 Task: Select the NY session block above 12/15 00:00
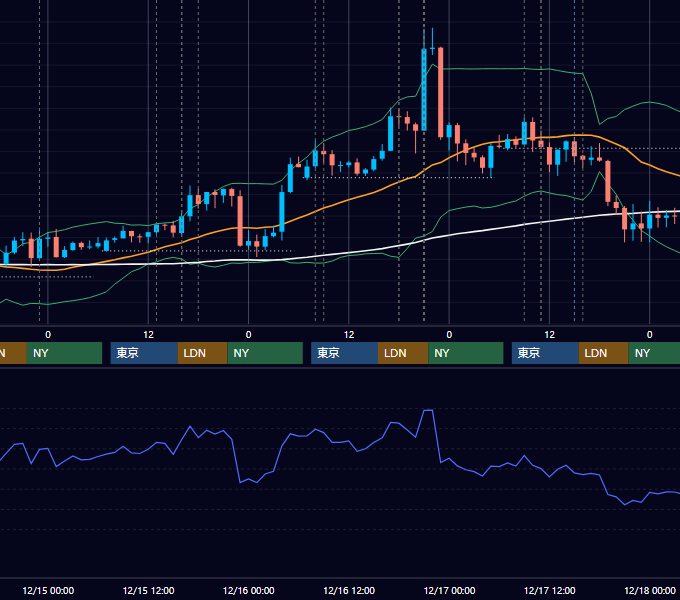coord(64,353)
